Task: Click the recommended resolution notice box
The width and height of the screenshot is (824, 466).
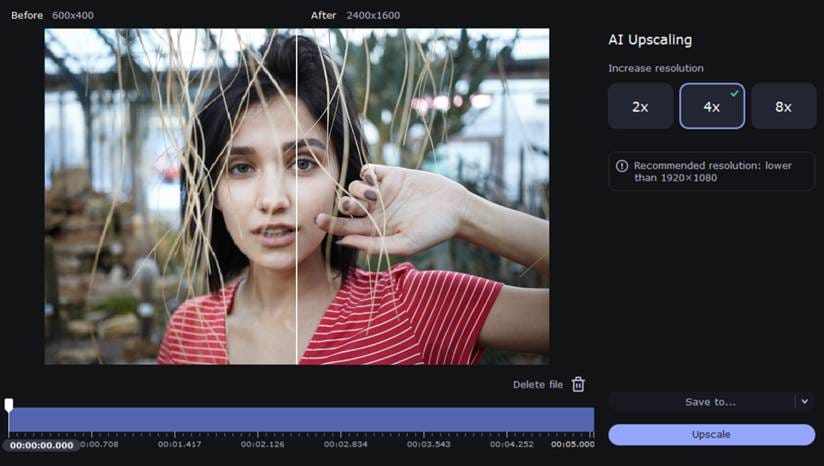Action: tap(711, 172)
